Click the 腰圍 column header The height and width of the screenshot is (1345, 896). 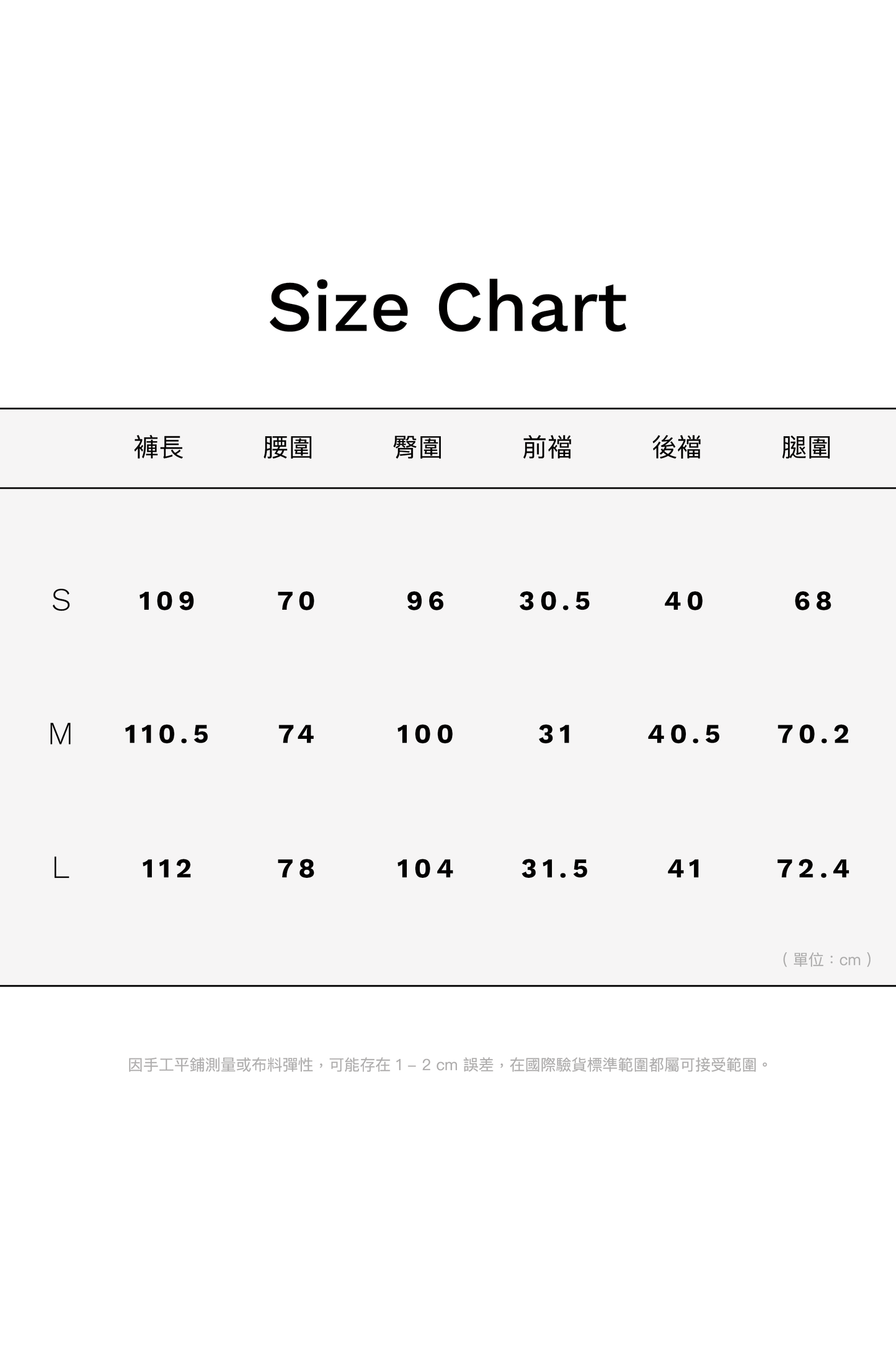tap(288, 447)
